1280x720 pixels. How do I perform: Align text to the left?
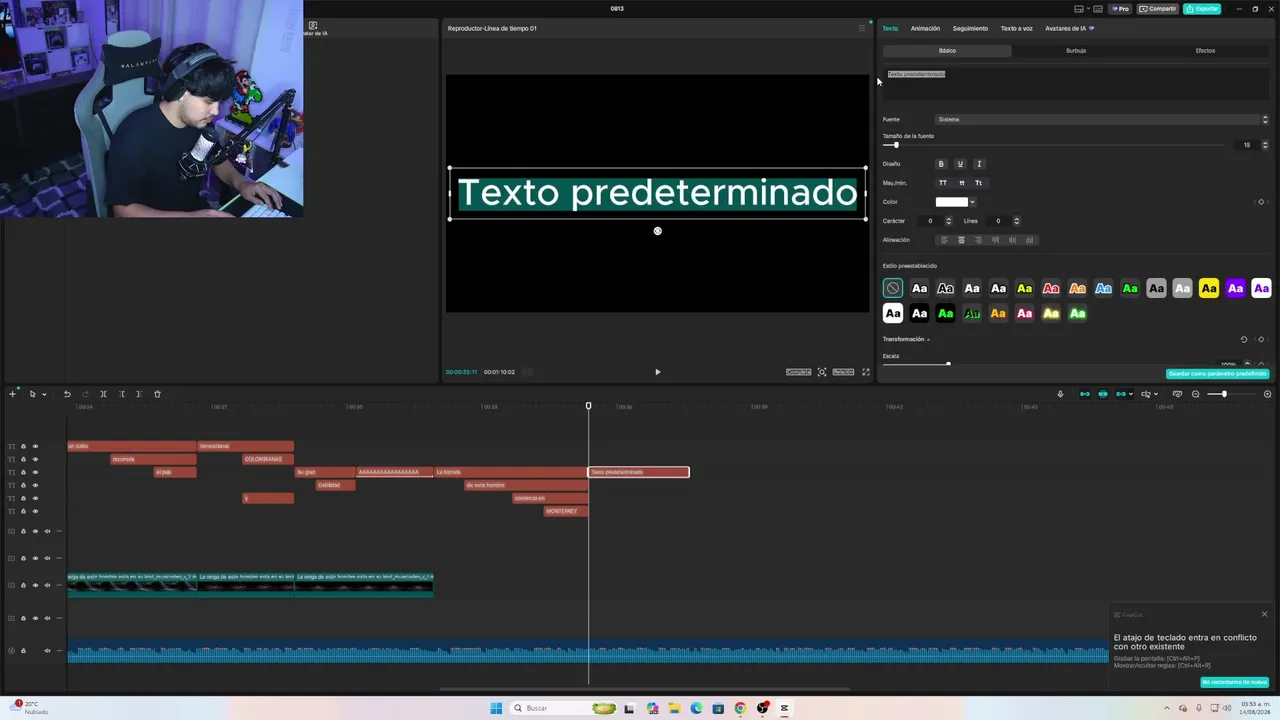pyautogui.click(x=944, y=240)
